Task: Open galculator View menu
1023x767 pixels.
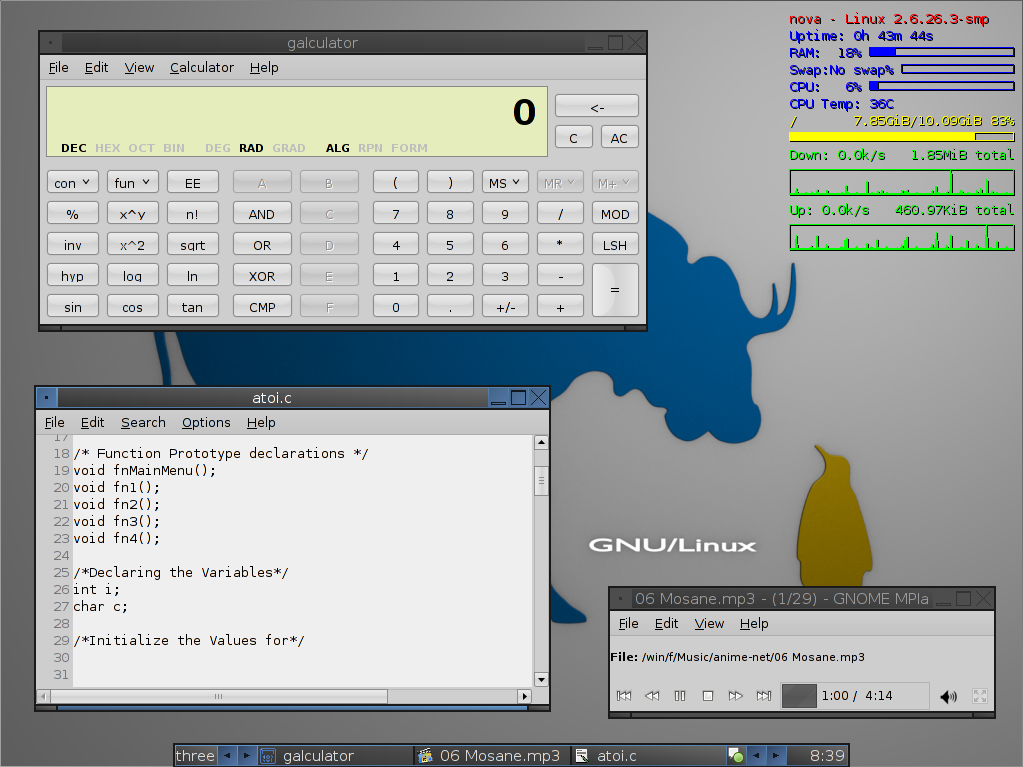Action: click(x=139, y=67)
